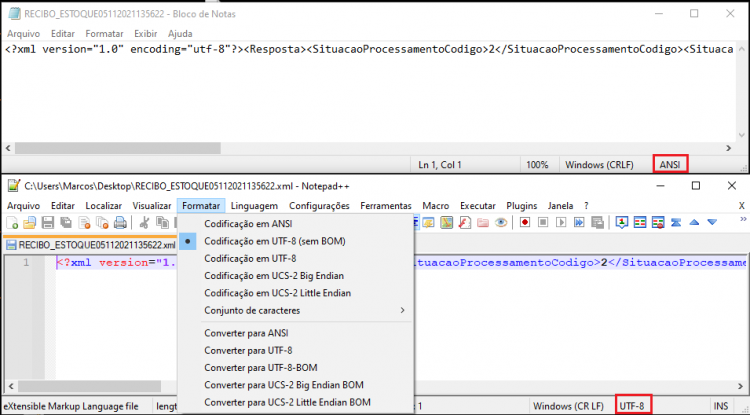The image size is (750, 415).
Task: Click the Compare files toolbar icon
Action: click(x=640, y=222)
